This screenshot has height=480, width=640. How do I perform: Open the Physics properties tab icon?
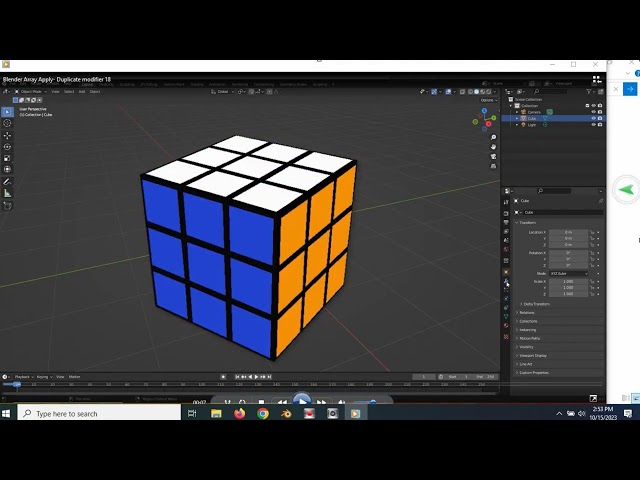click(506, 299)
